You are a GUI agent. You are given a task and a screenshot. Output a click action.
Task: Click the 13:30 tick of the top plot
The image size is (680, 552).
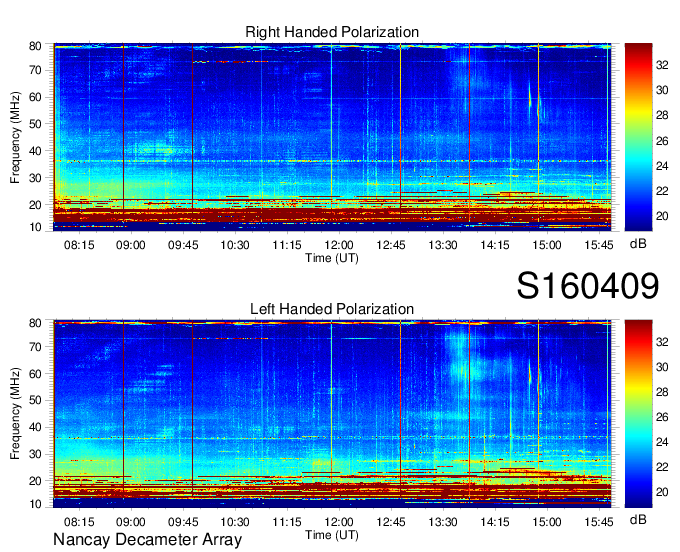tap(443, 245)
